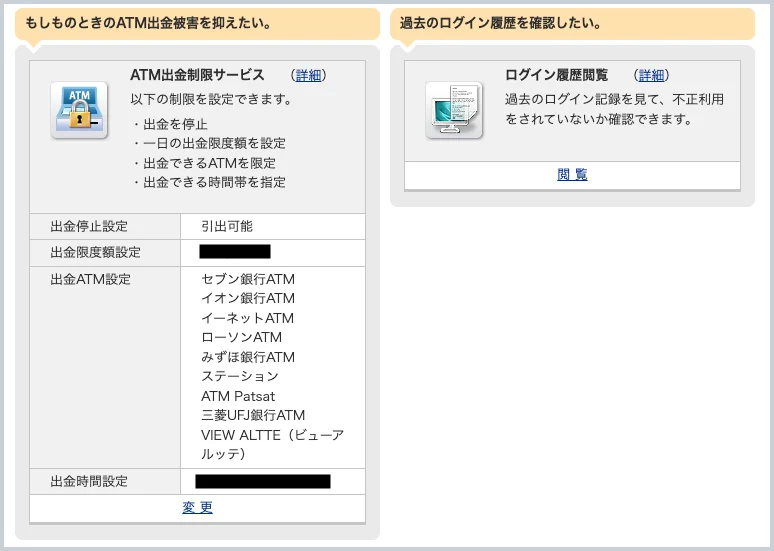Select the ATM出金制限サービス heading
The height and width of the screenshot is (551, 774).
pos(197,75)
